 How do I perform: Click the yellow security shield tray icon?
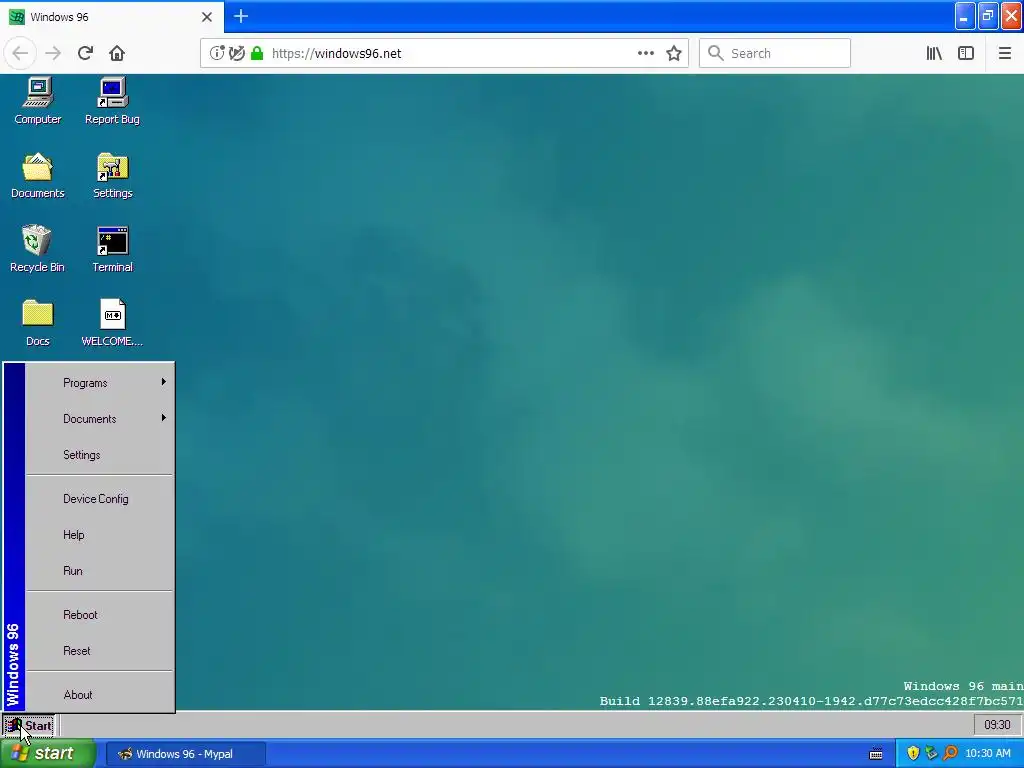coord(913,754)
